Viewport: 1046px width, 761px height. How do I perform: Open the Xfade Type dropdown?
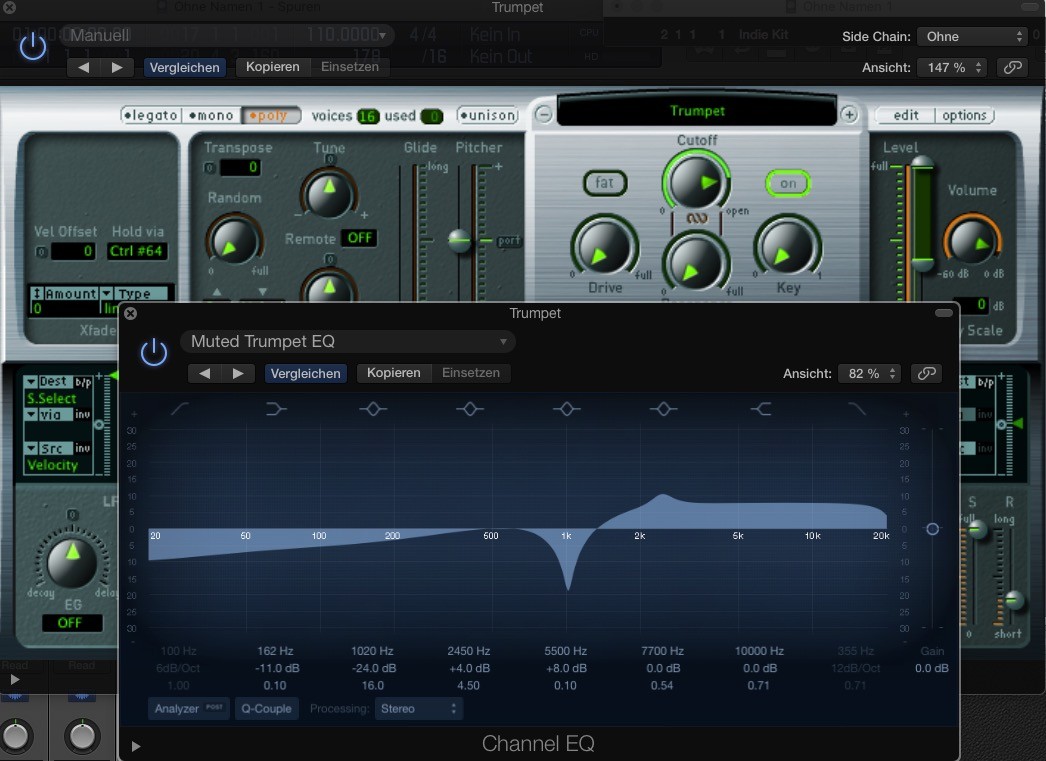(133, 293)
